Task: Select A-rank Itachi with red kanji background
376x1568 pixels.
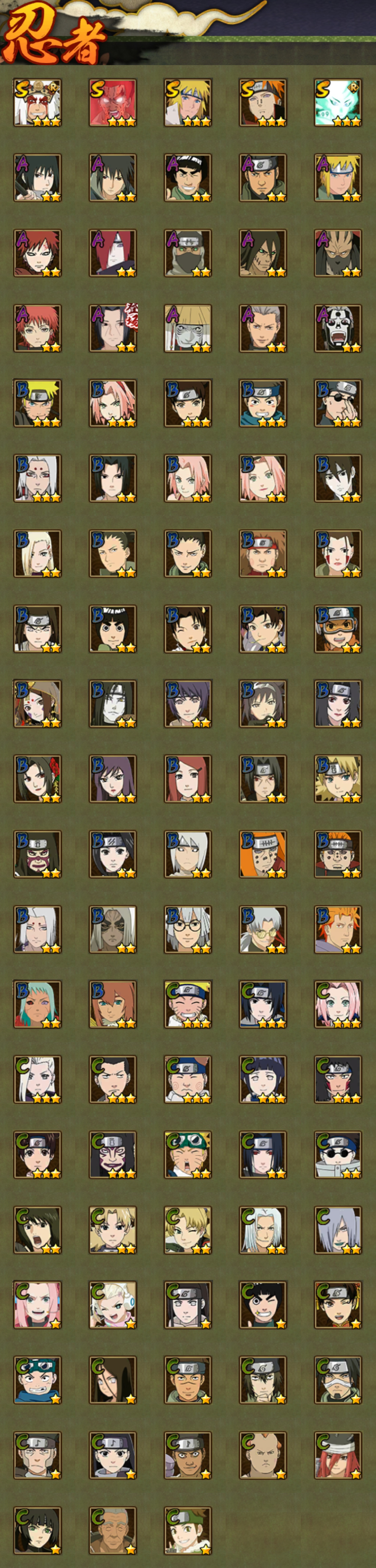Action: click(113, 329)
